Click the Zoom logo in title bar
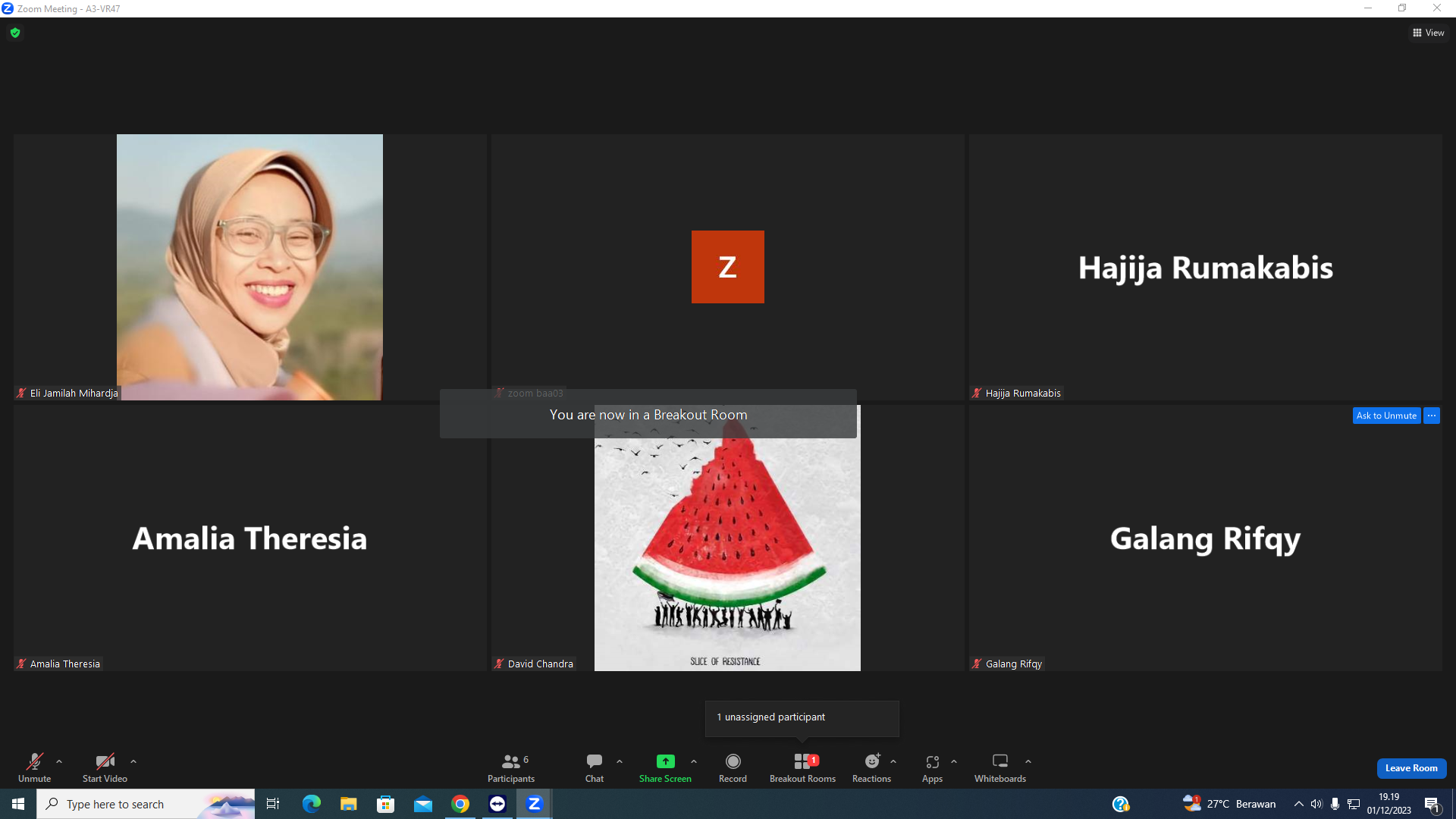The image size is (1456, 819). point(8,8)
